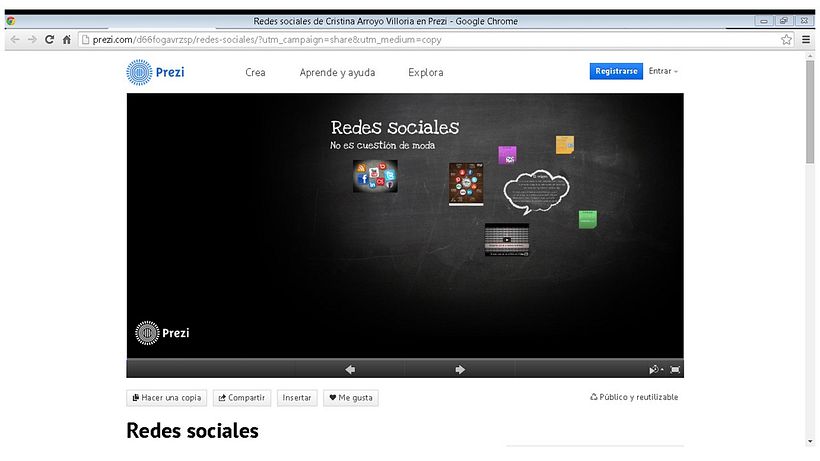Viewport: 820px width, 461px height.
Task: Play the embedded video thumbnail
Action: pyautogui.click(x=507, y=239)
